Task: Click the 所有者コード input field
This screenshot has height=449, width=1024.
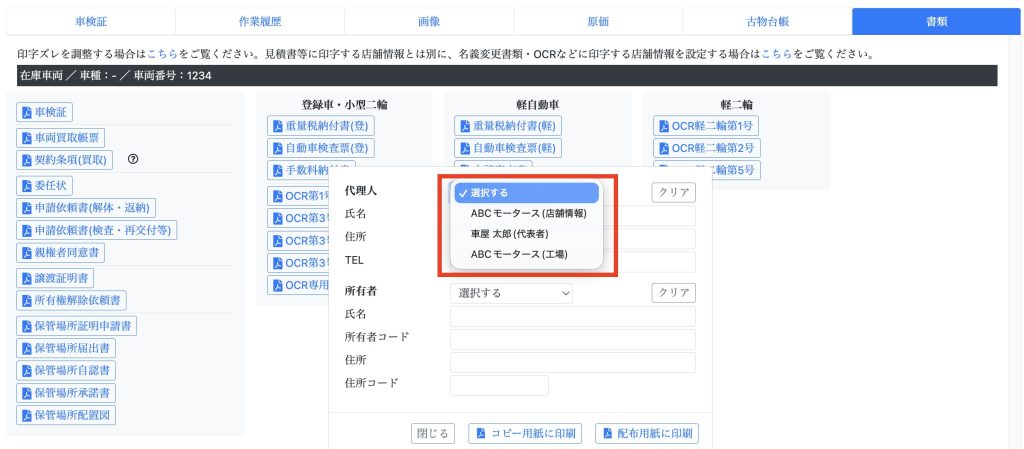Action: [x=572, y=339]
